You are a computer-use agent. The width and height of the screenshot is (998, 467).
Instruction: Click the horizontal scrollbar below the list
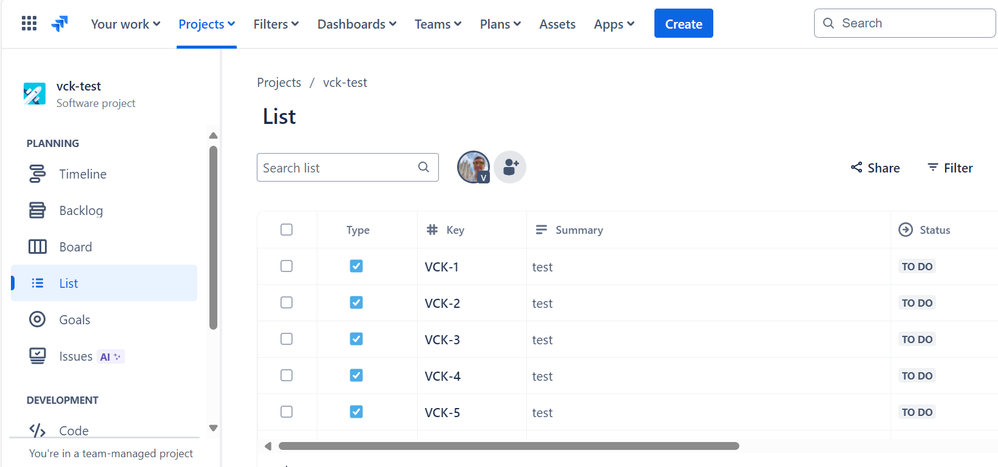click(x=508, y=446)
